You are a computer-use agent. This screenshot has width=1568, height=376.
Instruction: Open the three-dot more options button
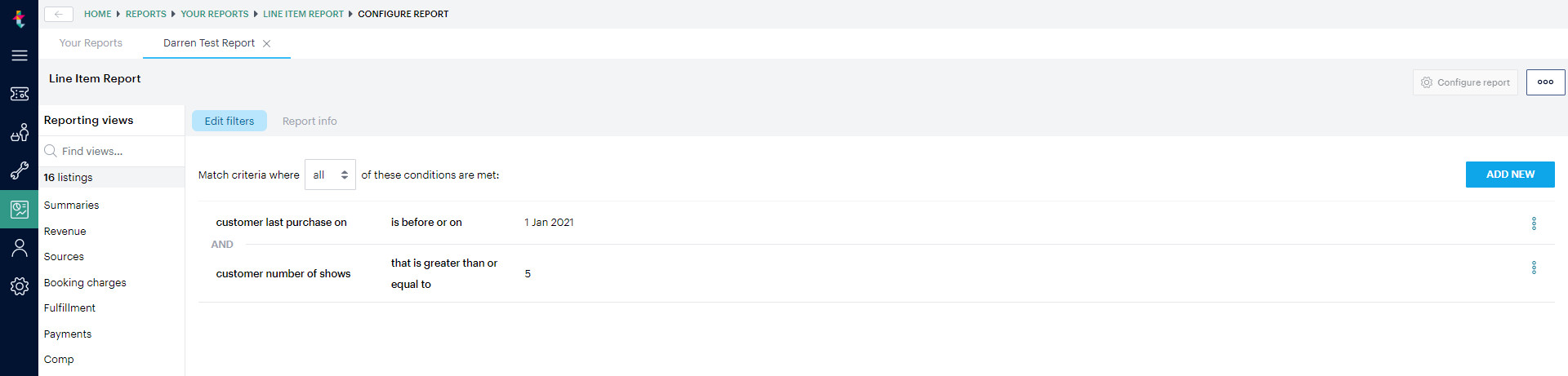tap(1545, 82)
